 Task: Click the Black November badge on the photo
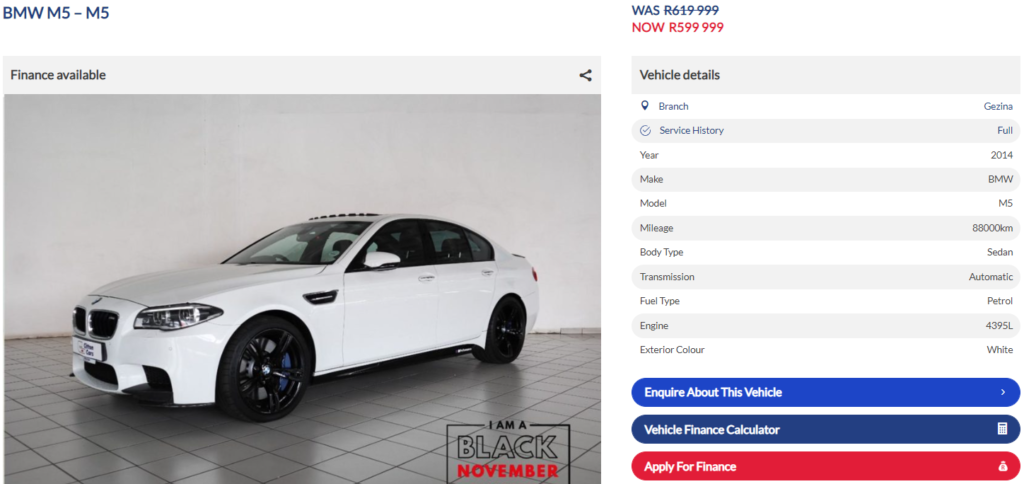508,453
